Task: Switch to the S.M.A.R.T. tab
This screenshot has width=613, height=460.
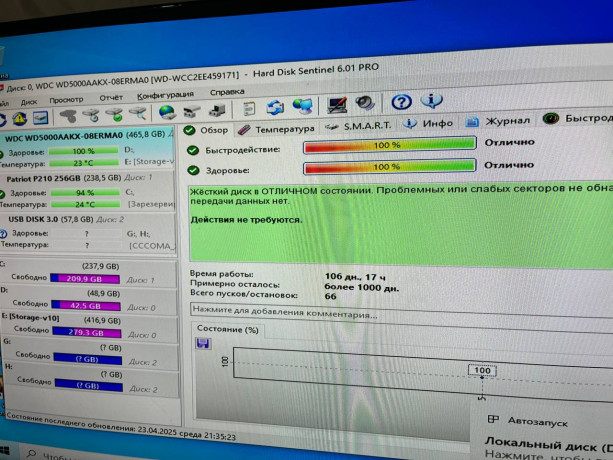Action: pos(358,126)
